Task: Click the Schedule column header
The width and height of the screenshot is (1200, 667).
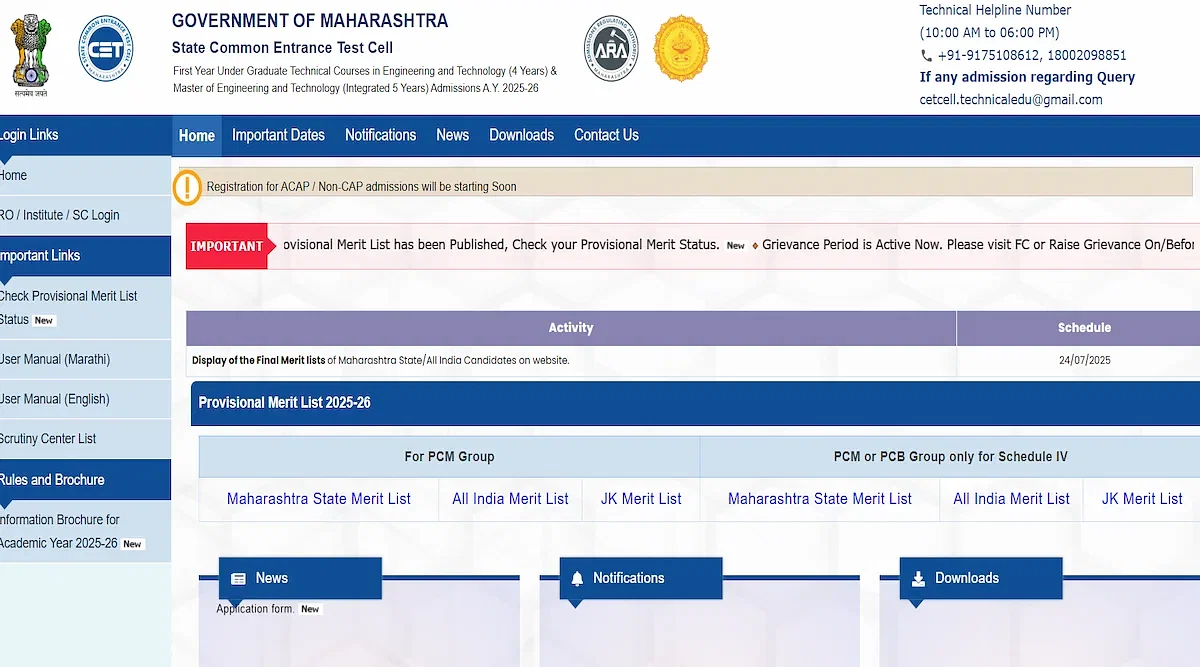Action: click(x=1078, y=328)
